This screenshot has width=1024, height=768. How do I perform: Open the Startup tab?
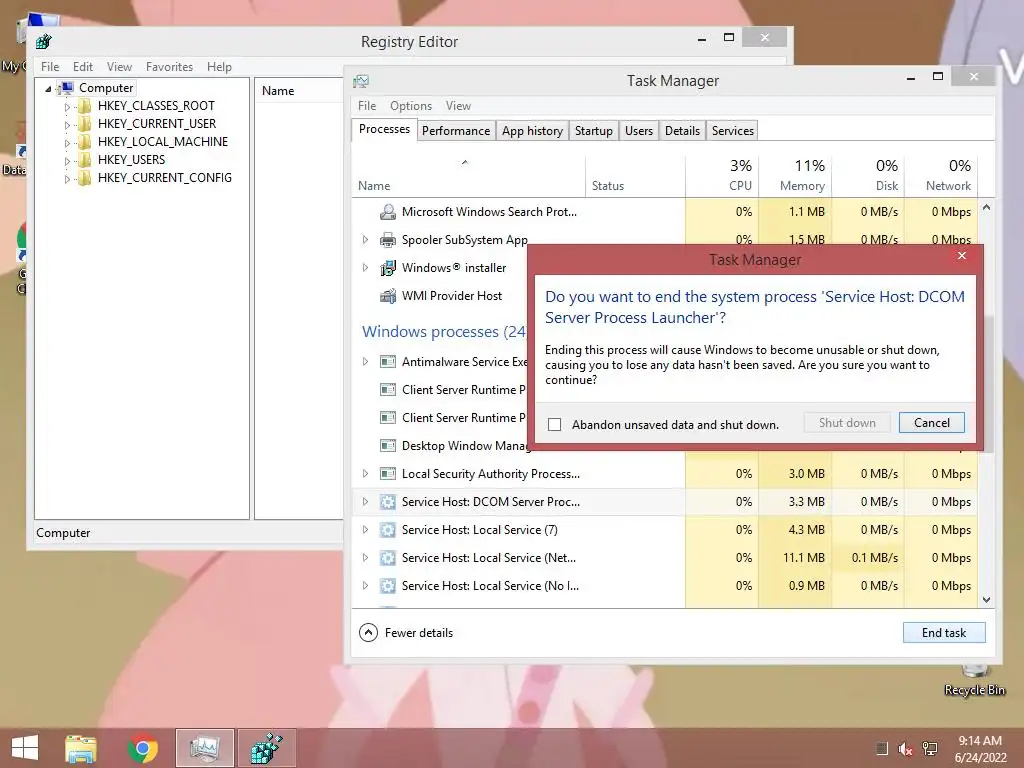point(594,131)
